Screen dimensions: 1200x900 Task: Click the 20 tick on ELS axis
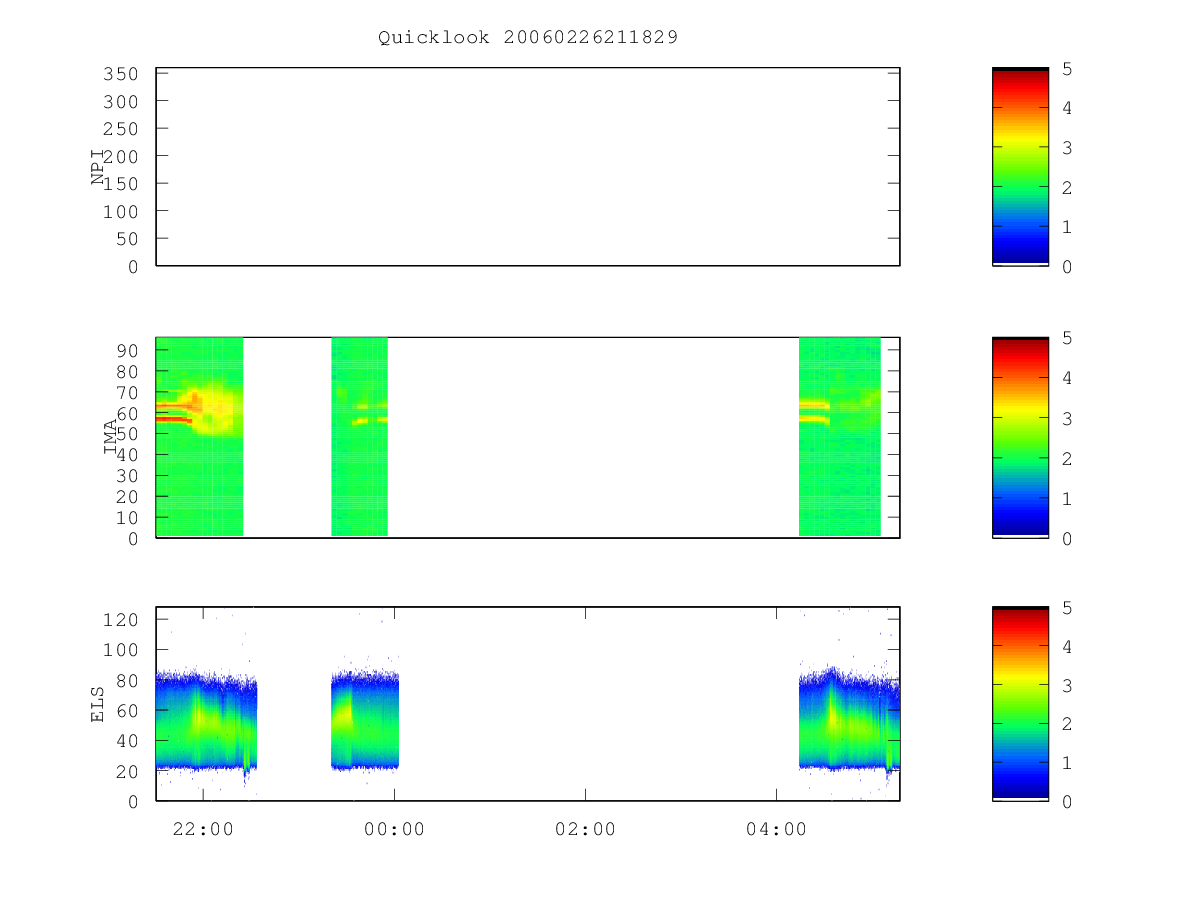pos(126,772)
